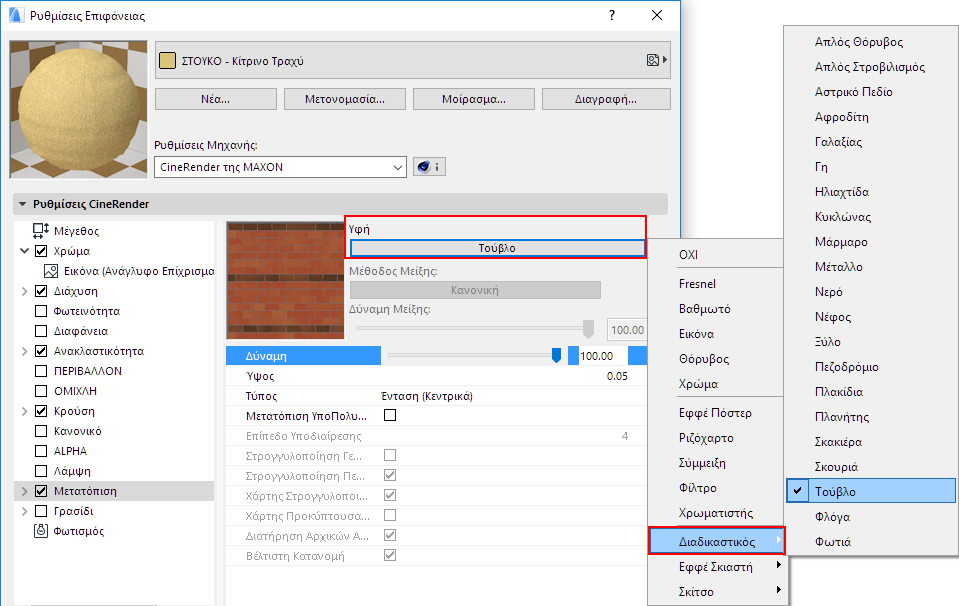Image resolution: width=959 pixels, height=606 pixels.
Task: Toggle the Χρώμα channel checkbox
Action: (41, 251)
